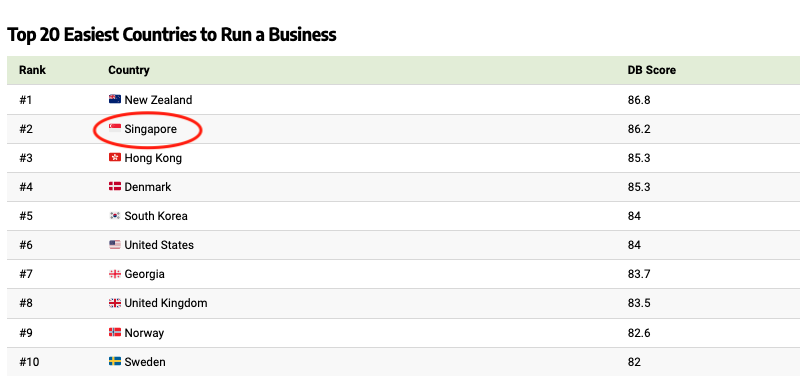
Task: Select the Rank column header
Action: click(32, 70)
